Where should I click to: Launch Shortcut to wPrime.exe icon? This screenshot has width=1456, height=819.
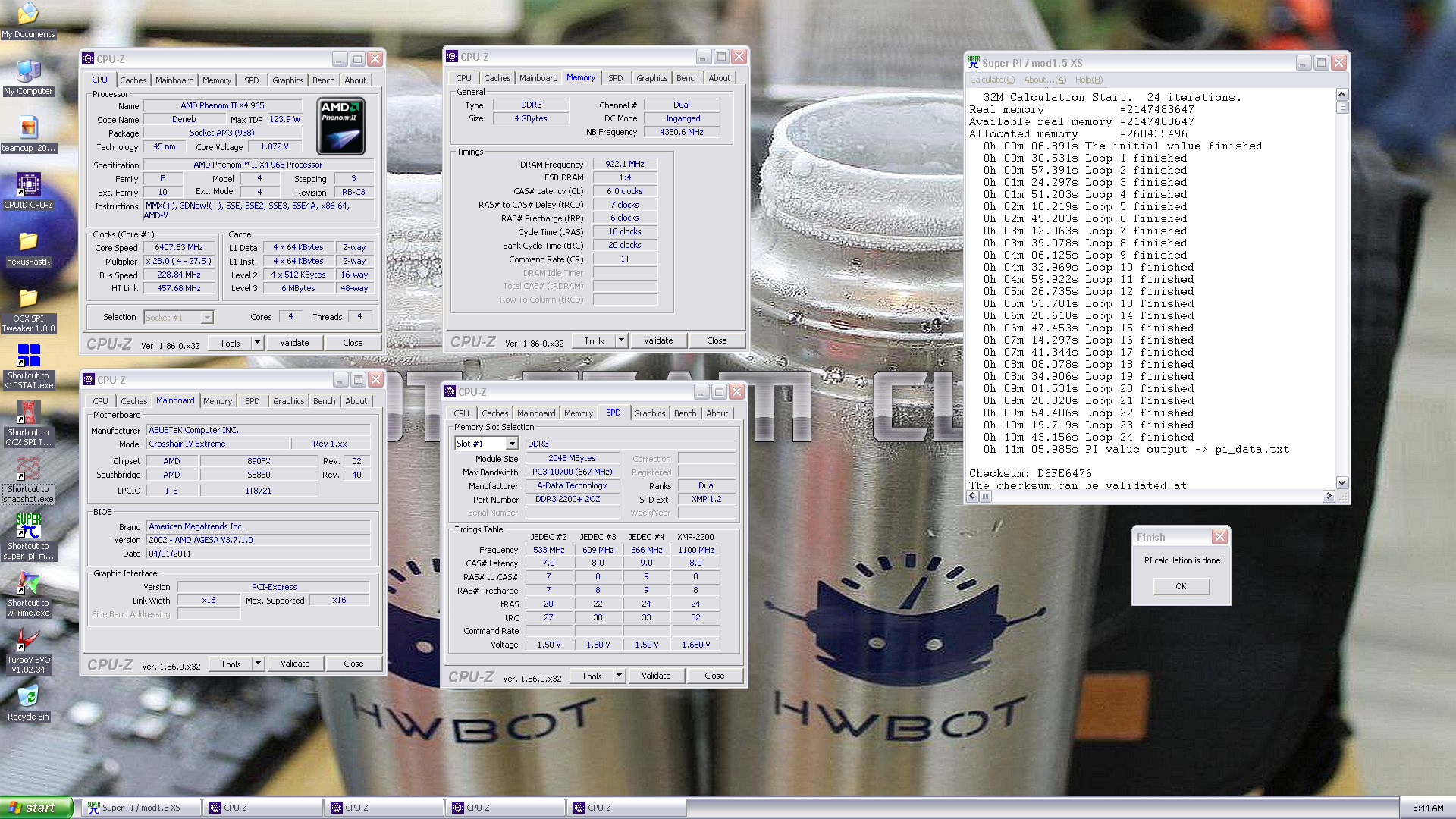(28, 595)
